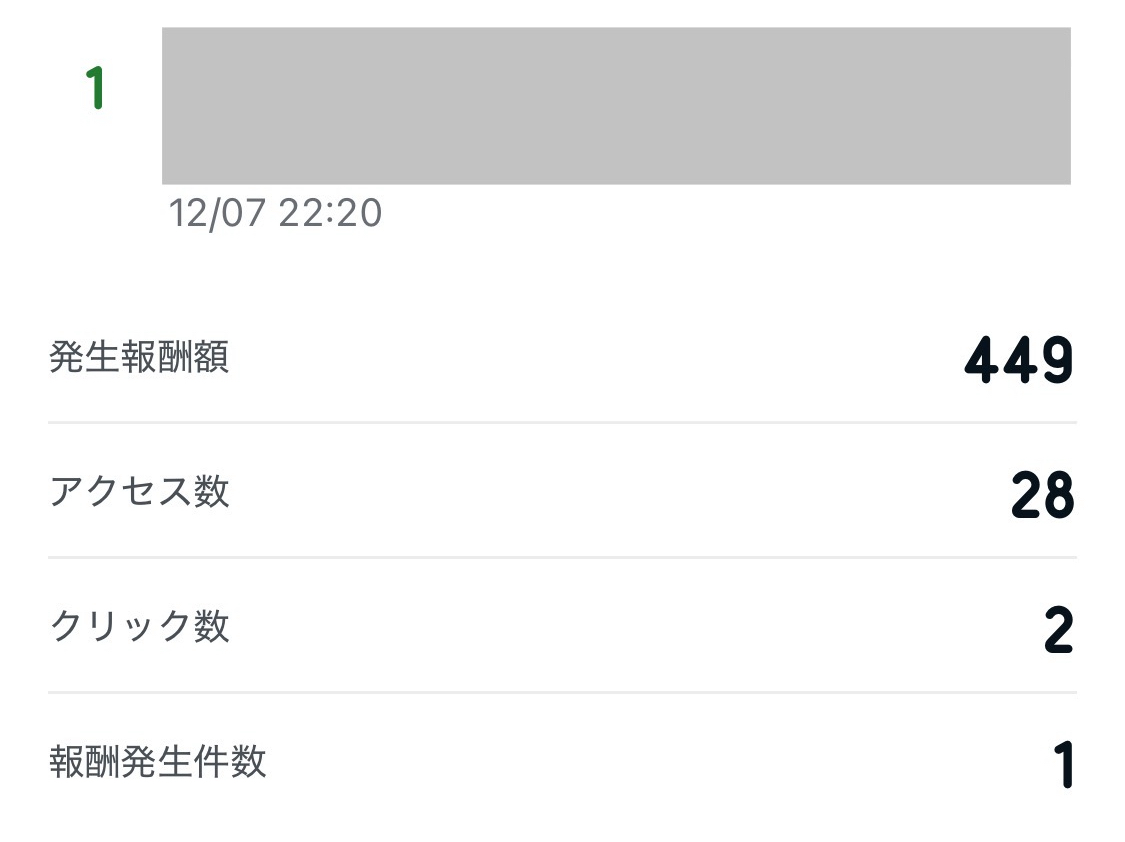Click the digit 2 in value 28

(x=1026, y=496)
